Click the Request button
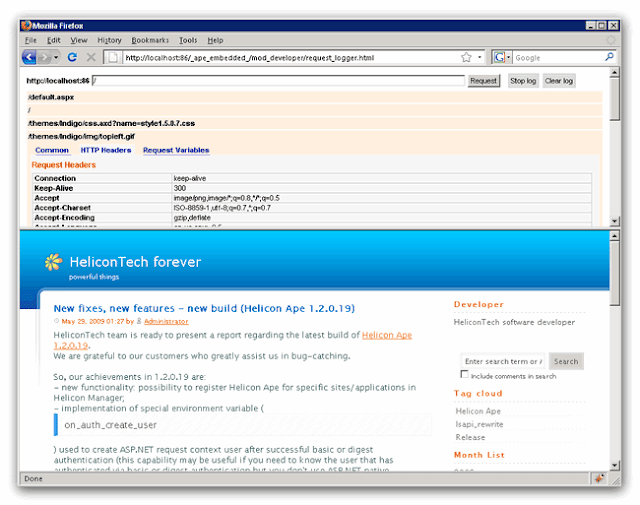 point(483,81)
